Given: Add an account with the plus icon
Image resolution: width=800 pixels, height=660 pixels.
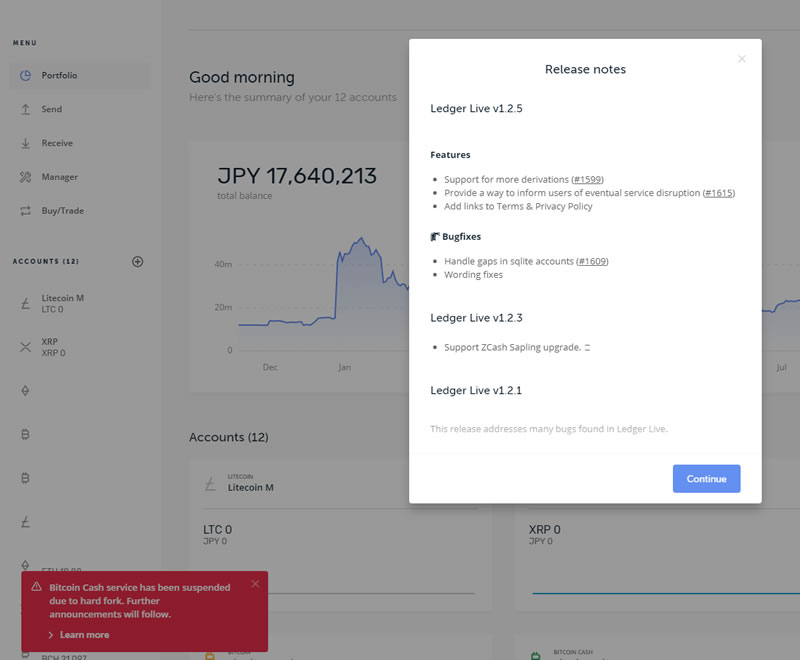Looking at the screenshot, I should [138, 262].
